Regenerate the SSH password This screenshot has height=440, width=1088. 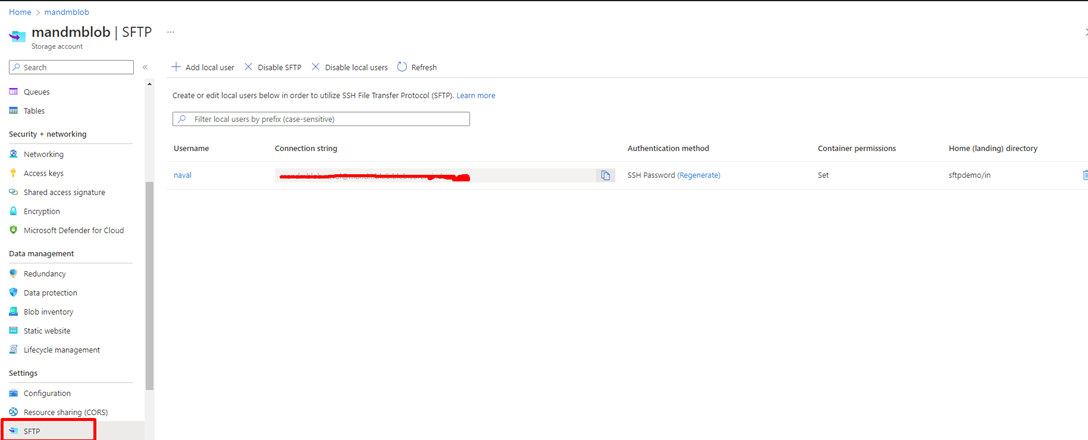point(699,176)
